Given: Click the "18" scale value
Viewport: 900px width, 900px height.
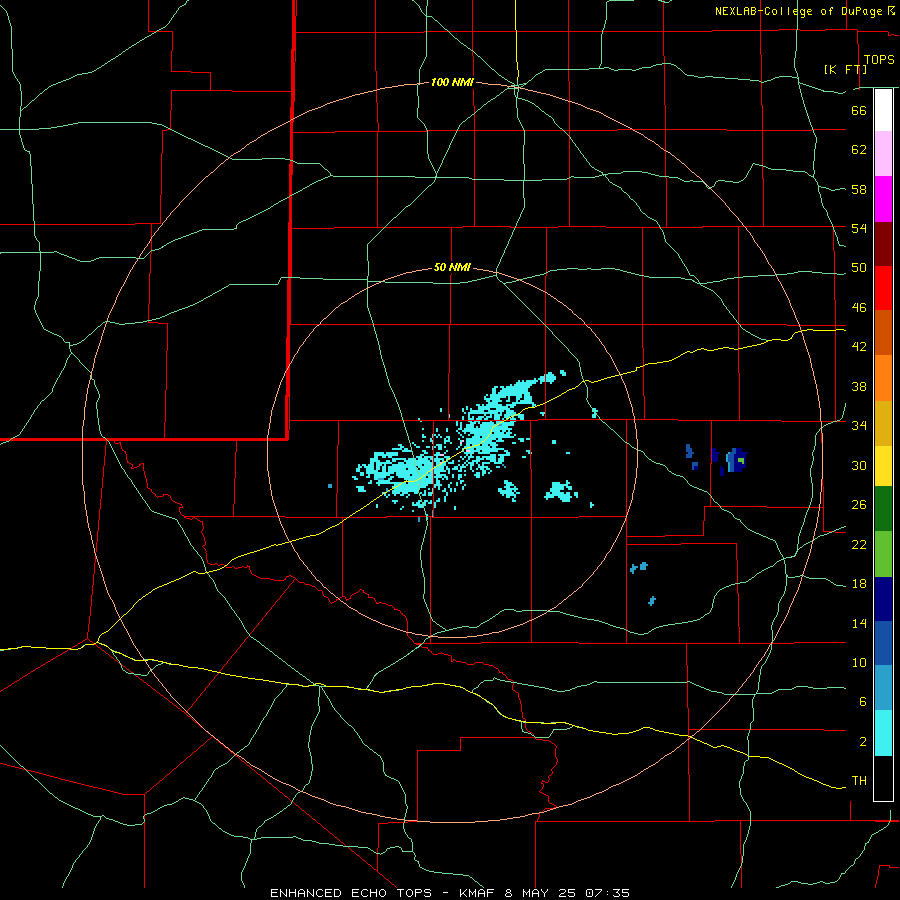Looking at the screenshot, I should coord(859,584).
